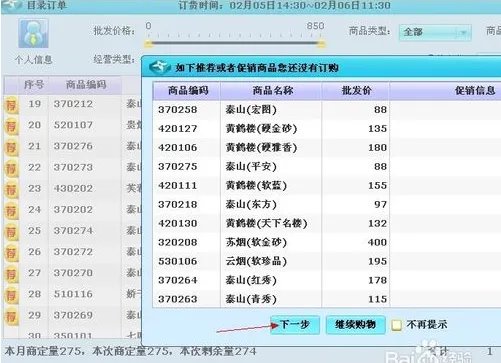501x363 pixels.
Task: Select the 云烟(软珍品) row
Action: click(x=327, y=261)
